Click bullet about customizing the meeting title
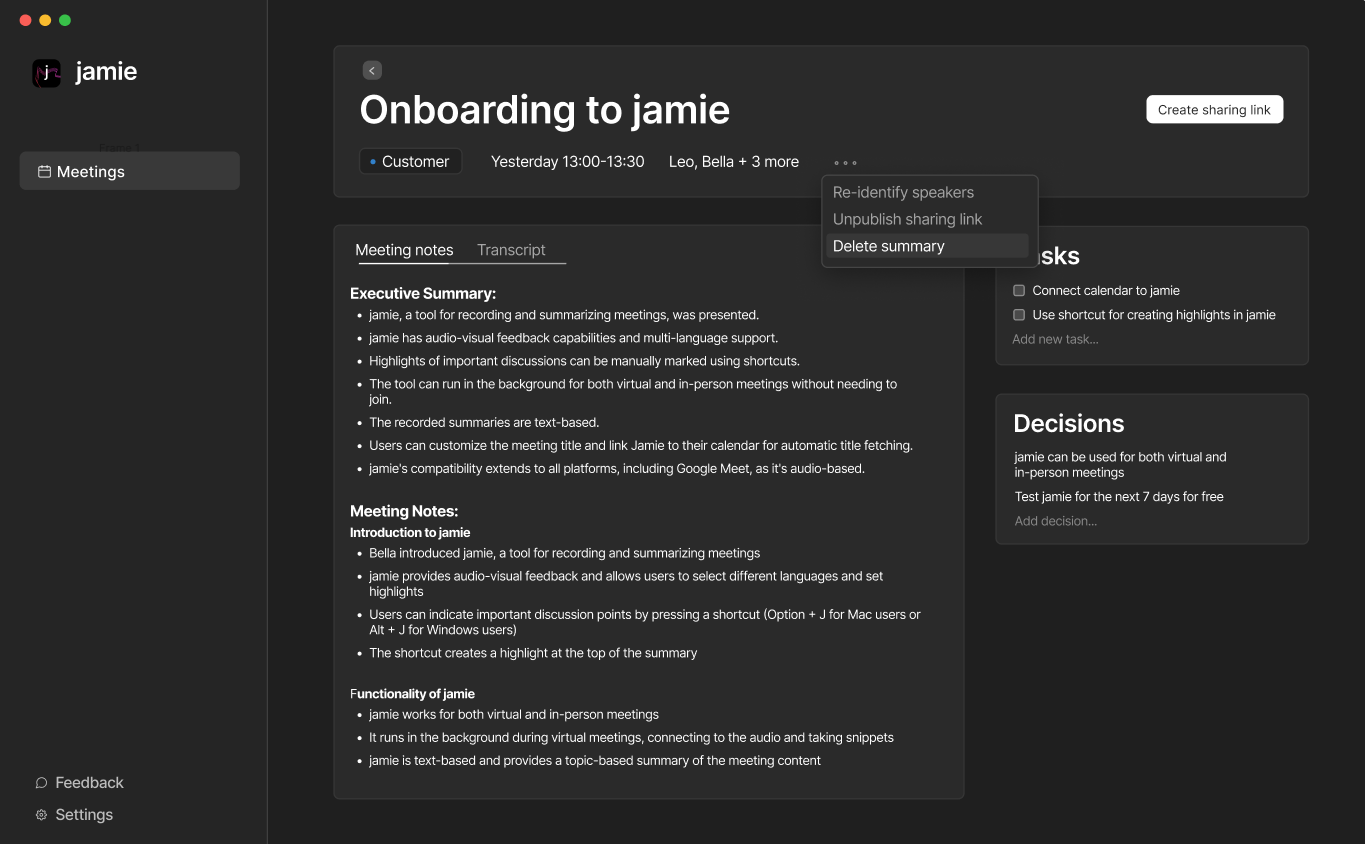This screenshot has width=1365, height=844. point(641,446)
